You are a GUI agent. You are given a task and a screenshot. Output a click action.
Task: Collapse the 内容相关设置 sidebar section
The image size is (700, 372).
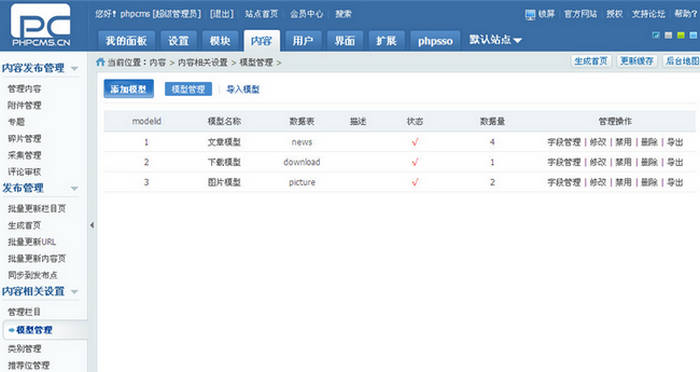[x=75, y=292]
